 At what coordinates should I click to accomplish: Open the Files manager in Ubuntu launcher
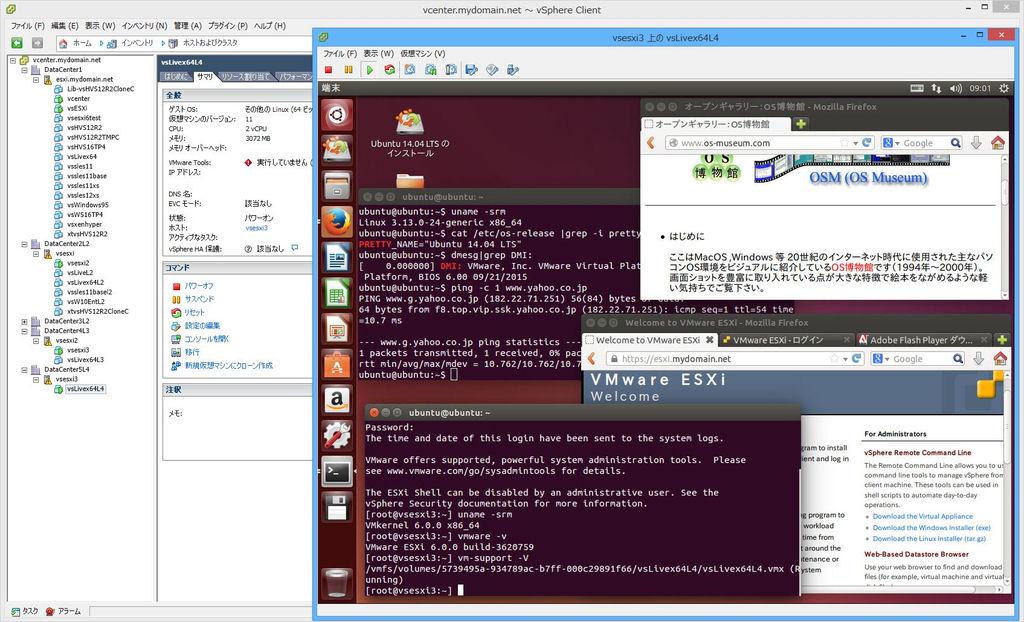(337, 186)
